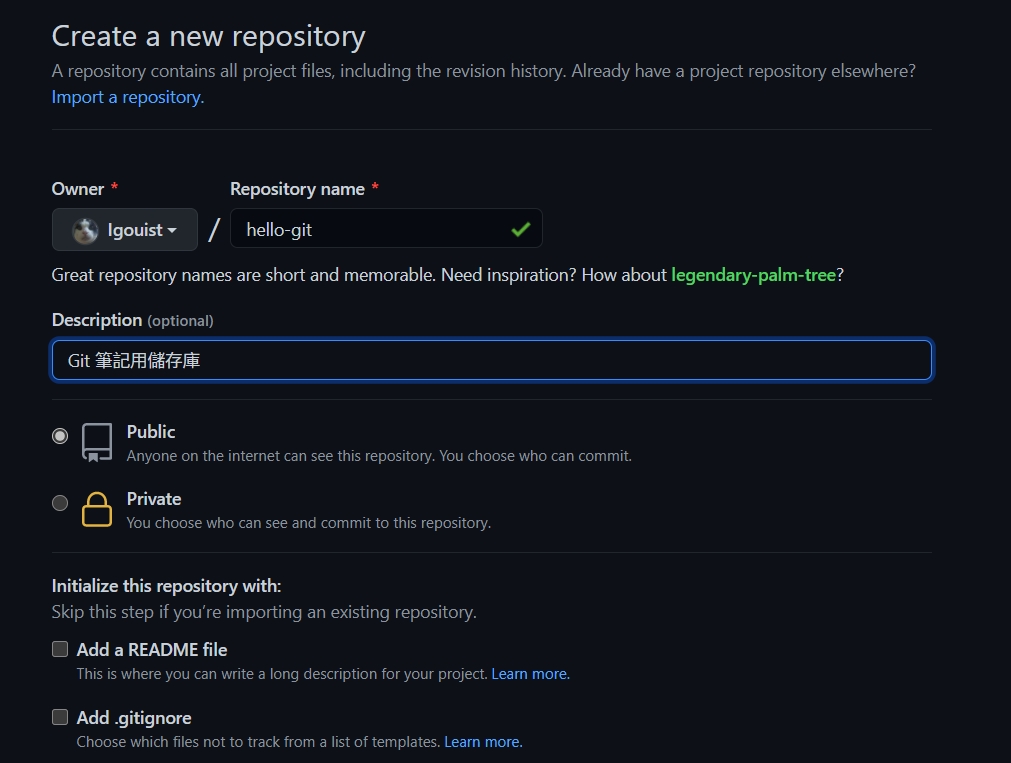Click the Add a README file label
Viewport: 1011px width, 763px height.
click(152, 650)
